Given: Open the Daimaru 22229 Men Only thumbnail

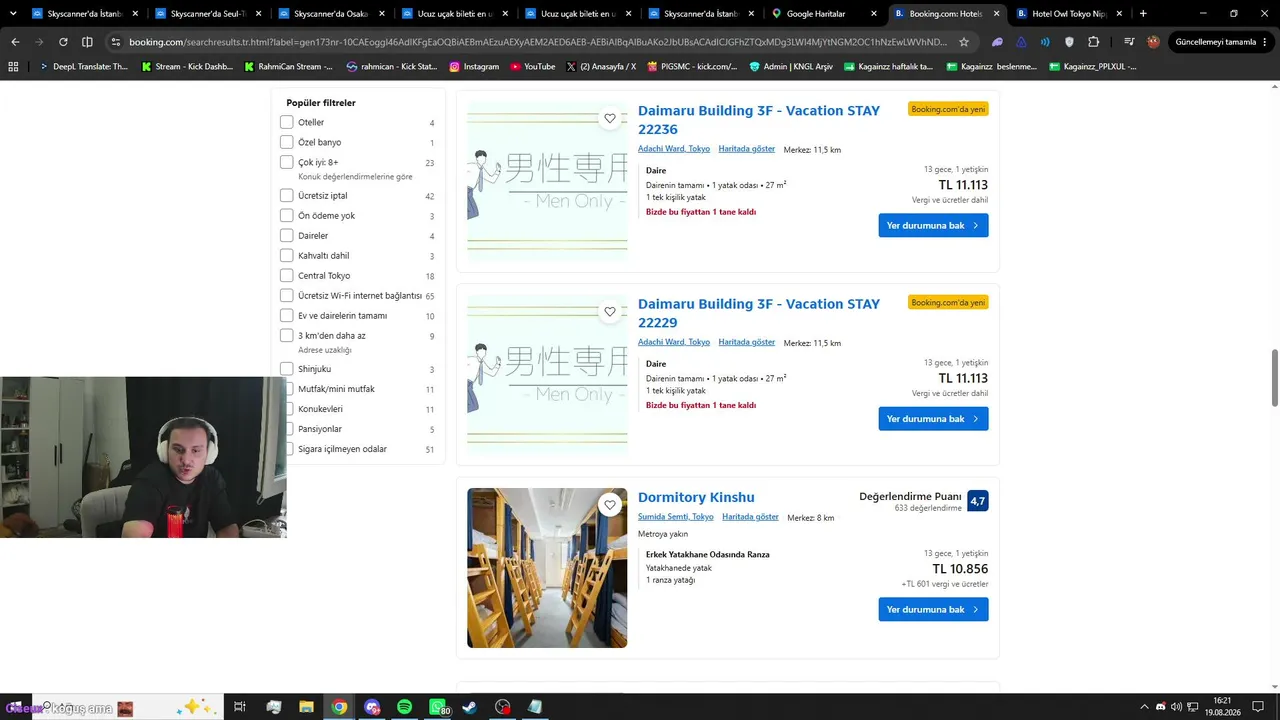Looking at the screenshot, I should pos(547,375).
